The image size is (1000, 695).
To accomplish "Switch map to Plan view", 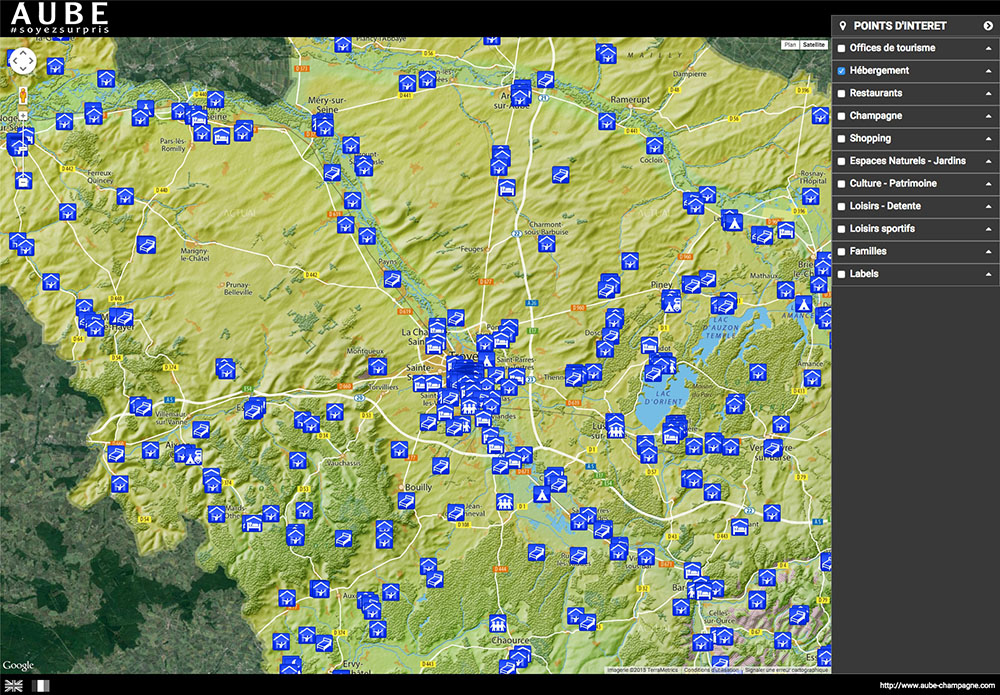I will (x=790, y=45).
